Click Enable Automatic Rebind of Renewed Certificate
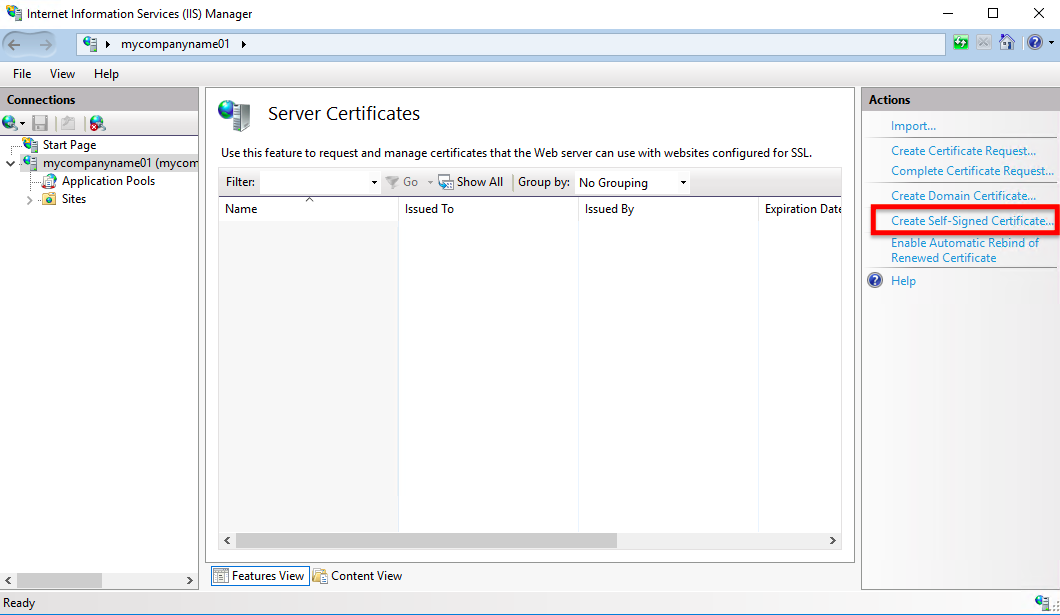Screen dimensions: 1060x615 (965, 250)
